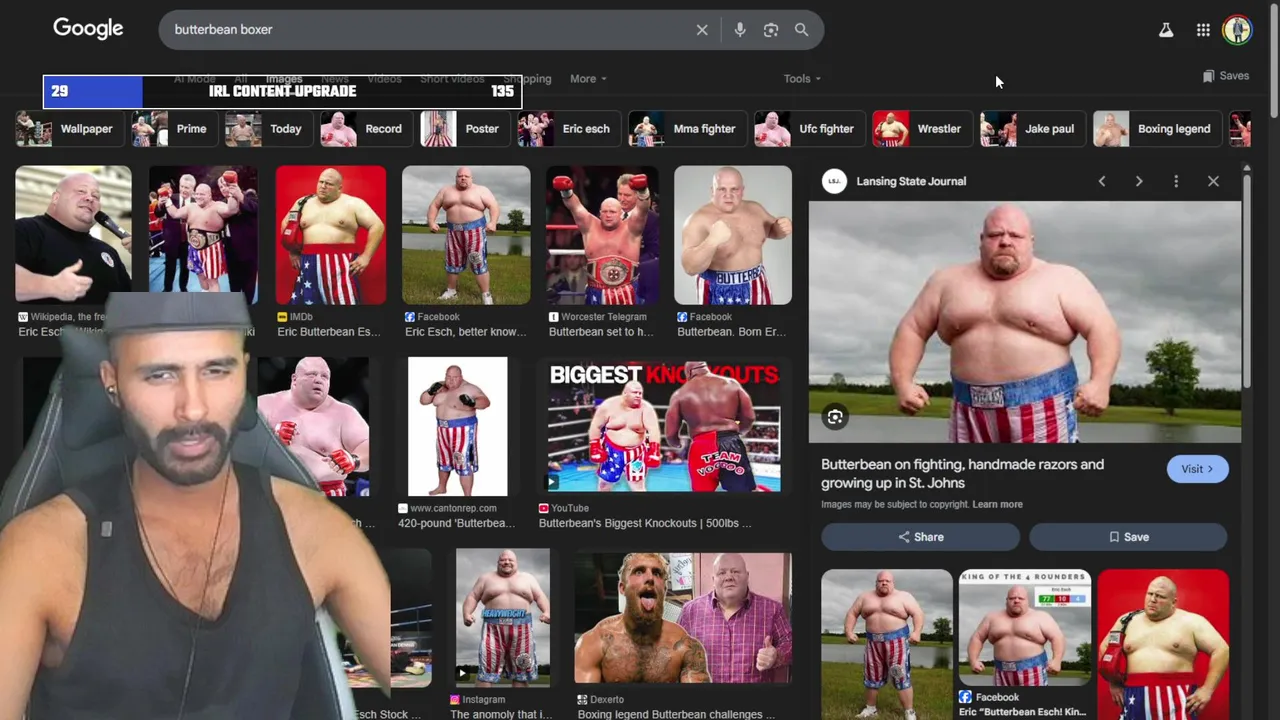1280x720 pixels.
Task: Save the previewed image
Action: tap(1128, 537)
